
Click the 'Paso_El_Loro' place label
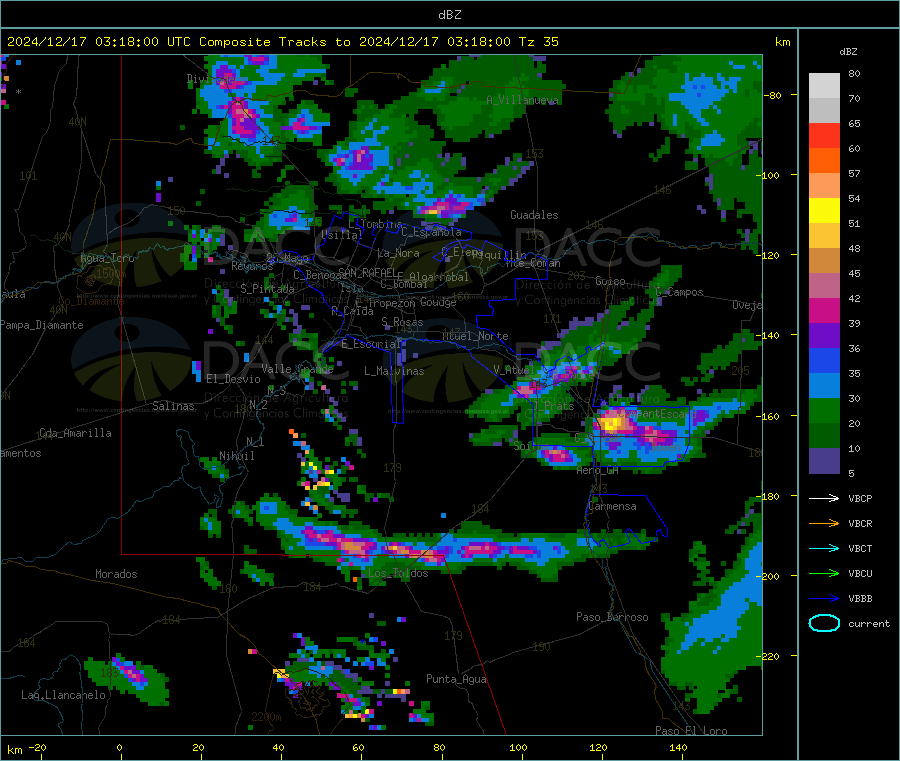(691, 731)
